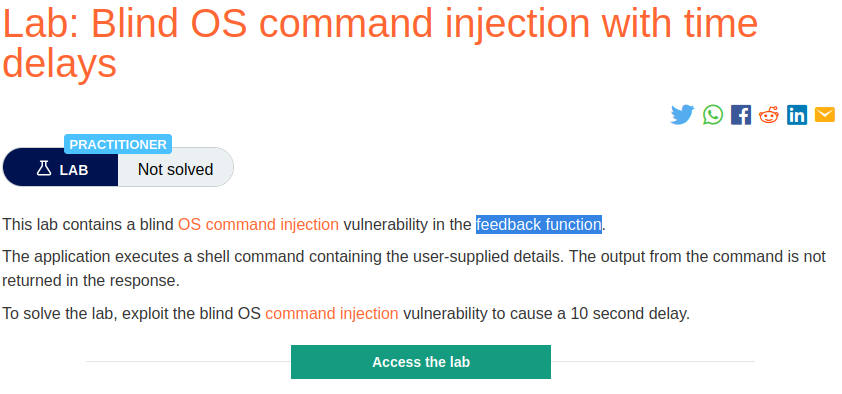This screenshot has height=394, width=842.
Task: Click the highlighted feedback function text
Action: click(x=539, y=224)
